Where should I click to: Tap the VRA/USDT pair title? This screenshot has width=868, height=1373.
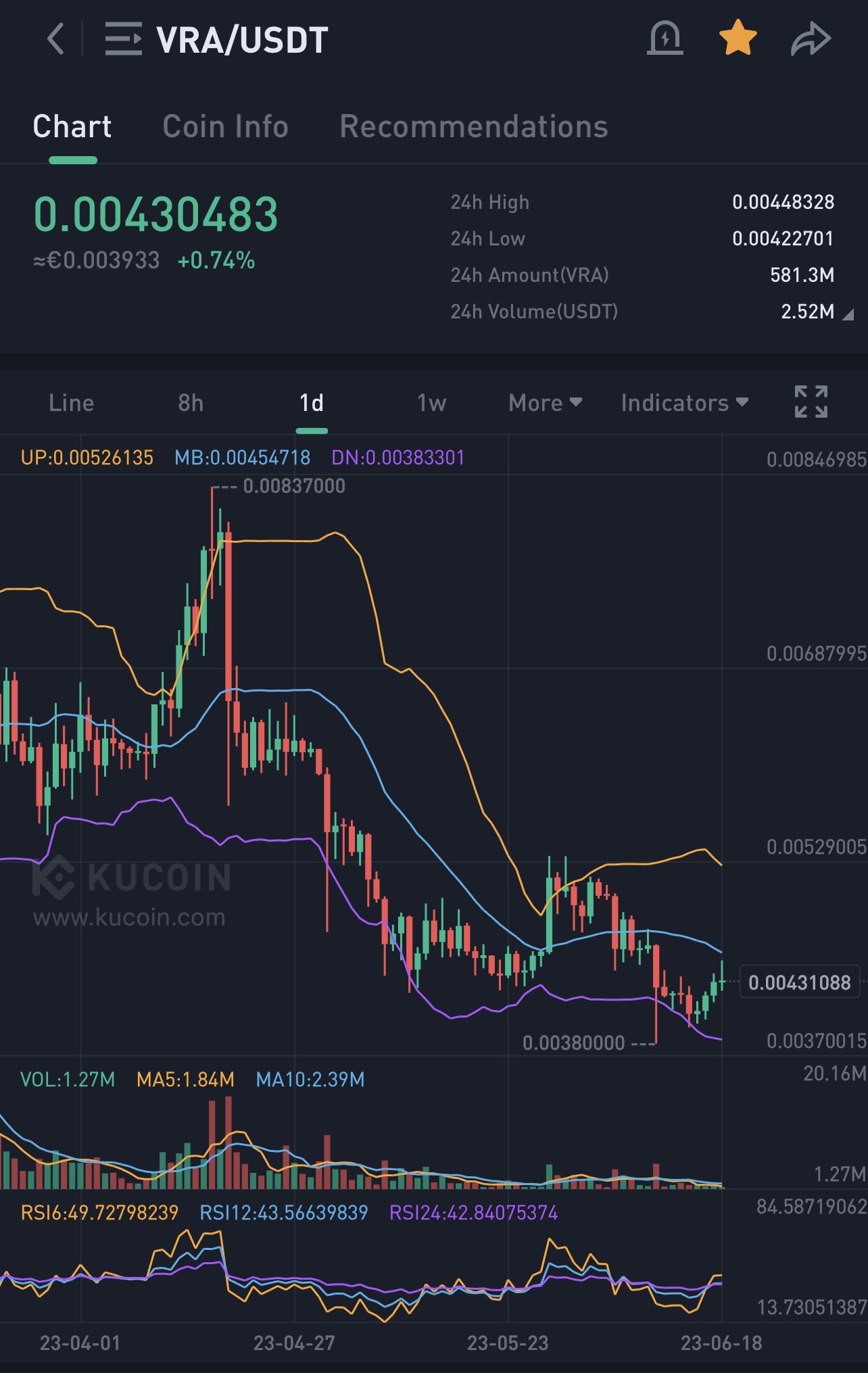242,40
